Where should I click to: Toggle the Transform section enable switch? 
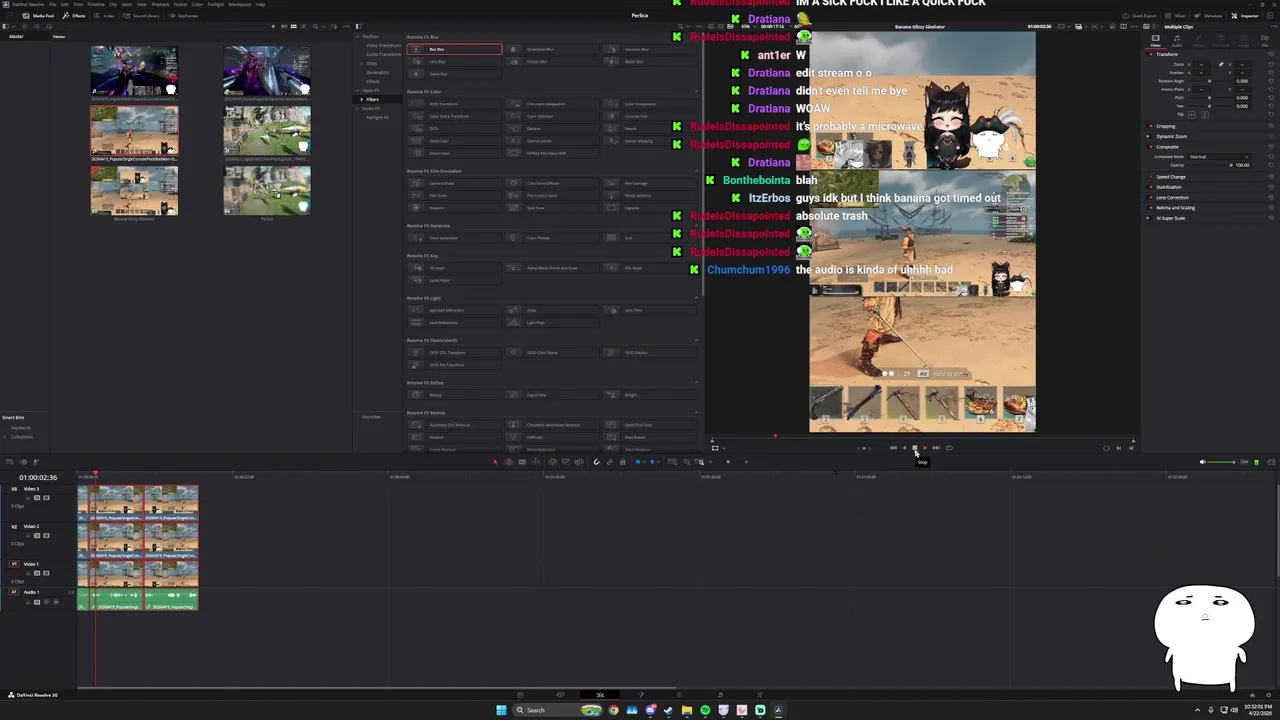(x=1150, y=54)
